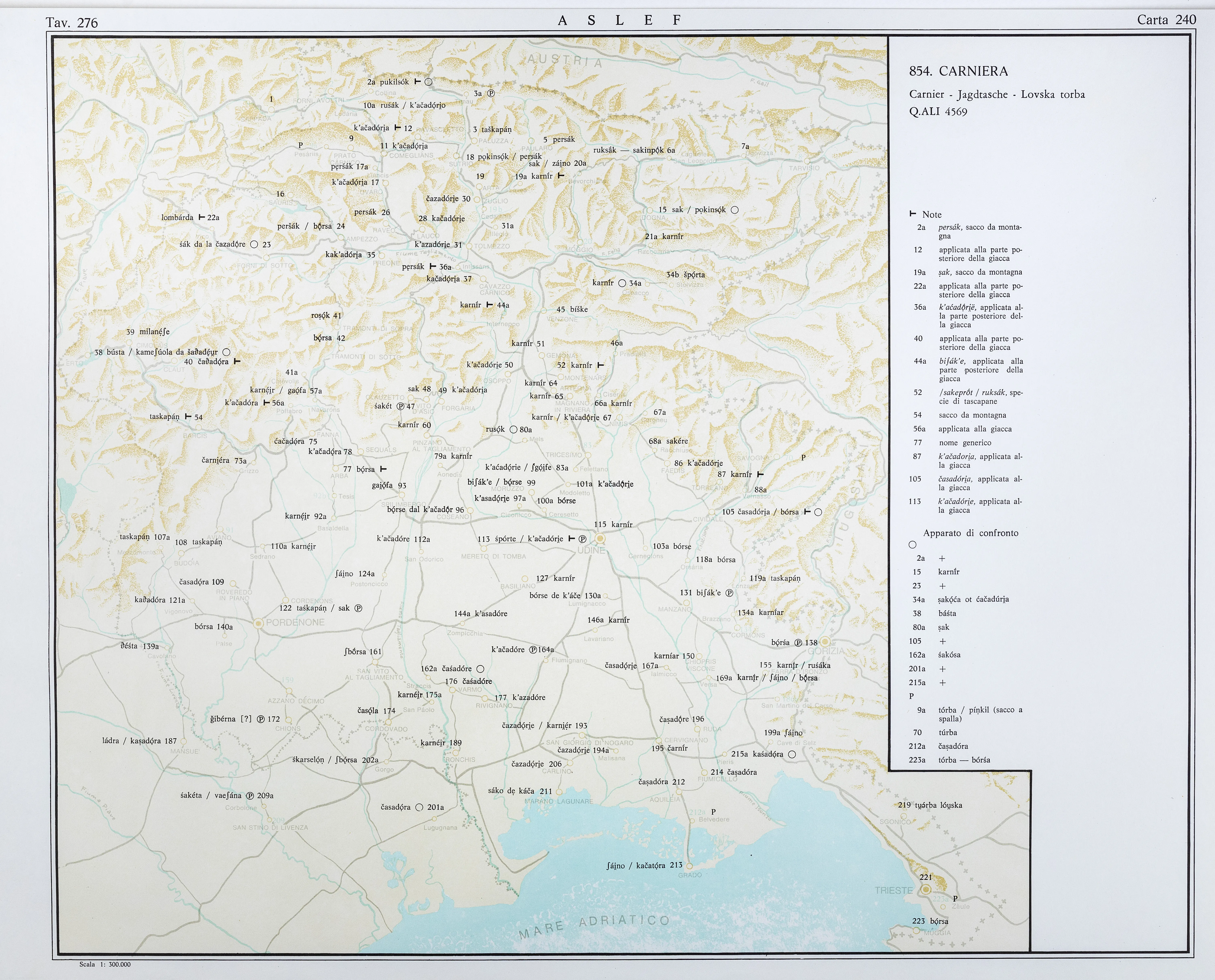
Task: Click the circle symbol after 15 sak / pokinsók
Action: click(735, 210)
